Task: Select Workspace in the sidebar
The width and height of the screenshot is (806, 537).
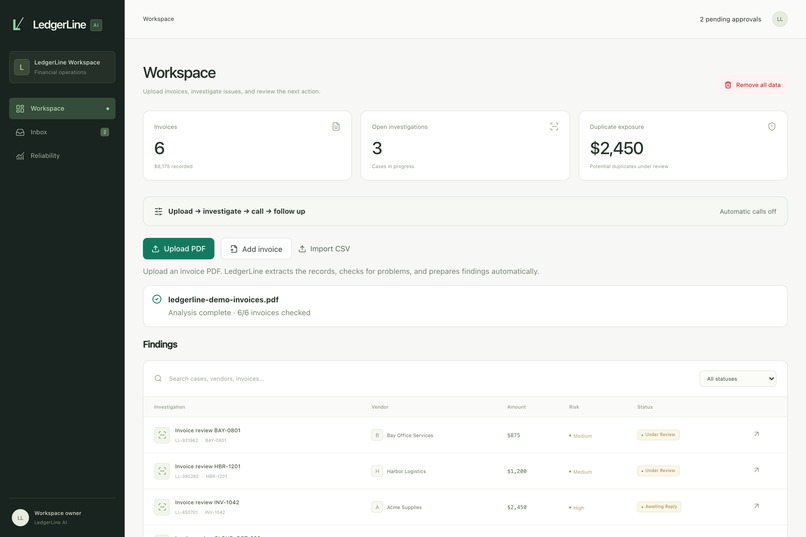Action: click(x=62, y=108)
